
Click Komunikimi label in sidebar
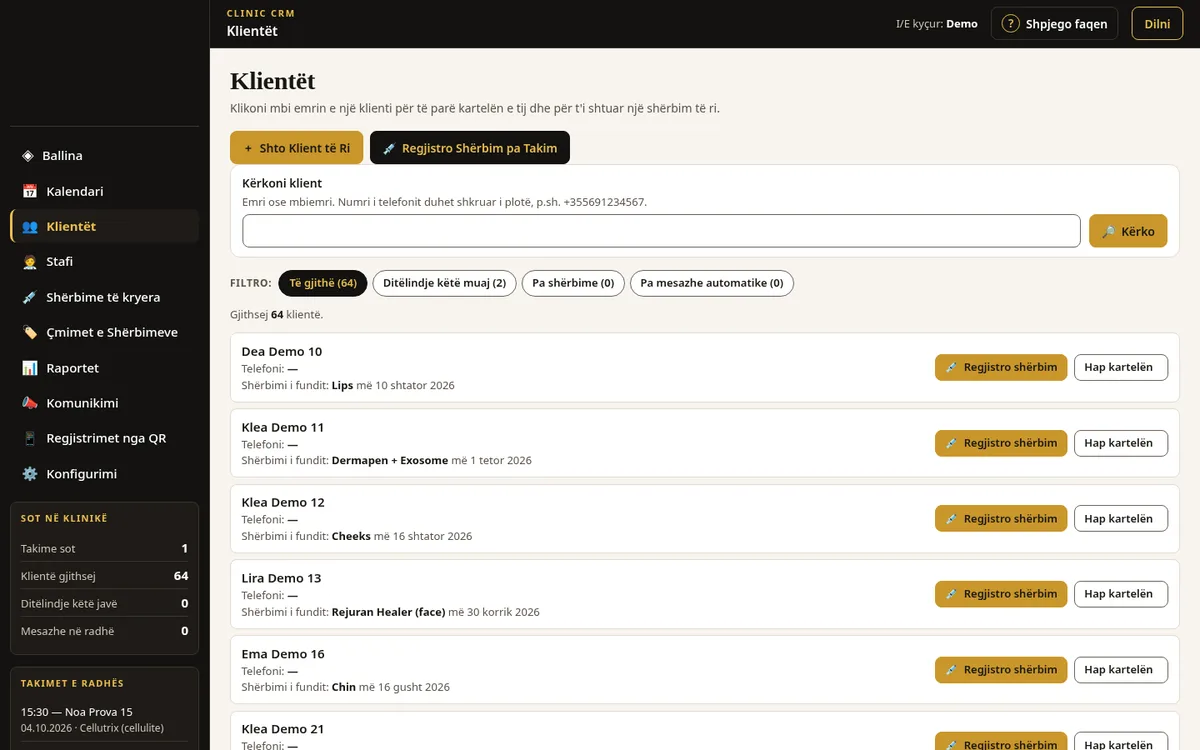pos(82,403)
